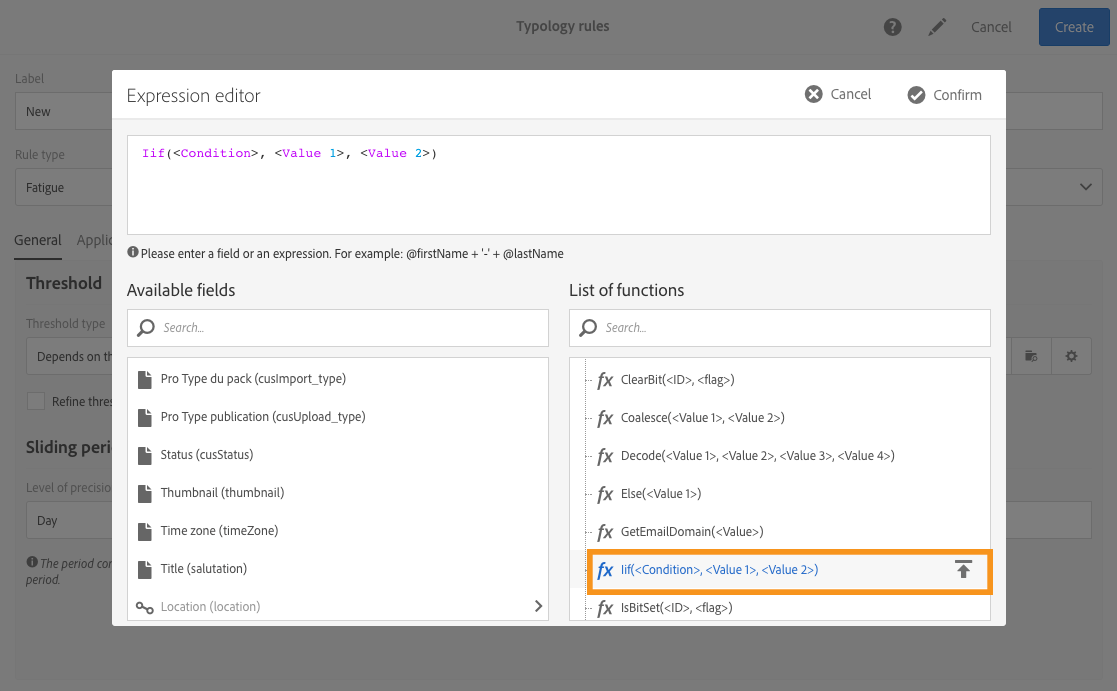1117x691 pixels.
Task: Click the settings gear icon behind dialog
Action: pos(1071,356)
